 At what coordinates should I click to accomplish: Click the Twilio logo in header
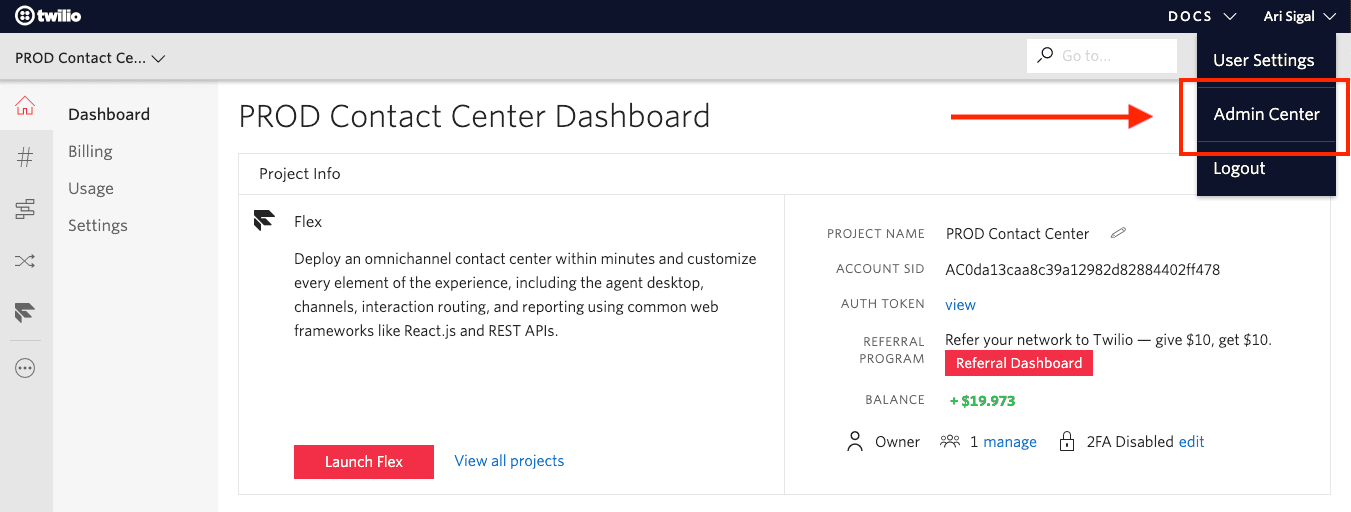[x=48, y=16]
